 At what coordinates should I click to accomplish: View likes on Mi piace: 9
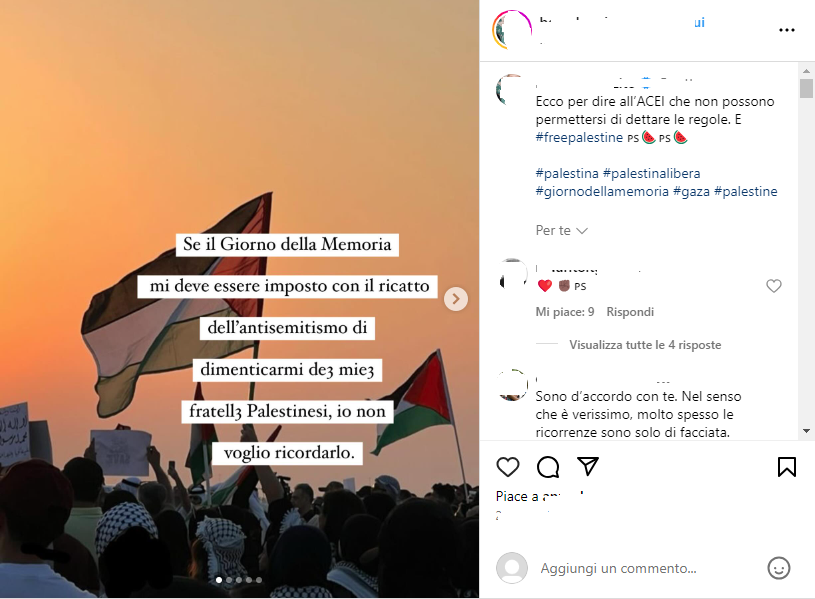[564, 312]
